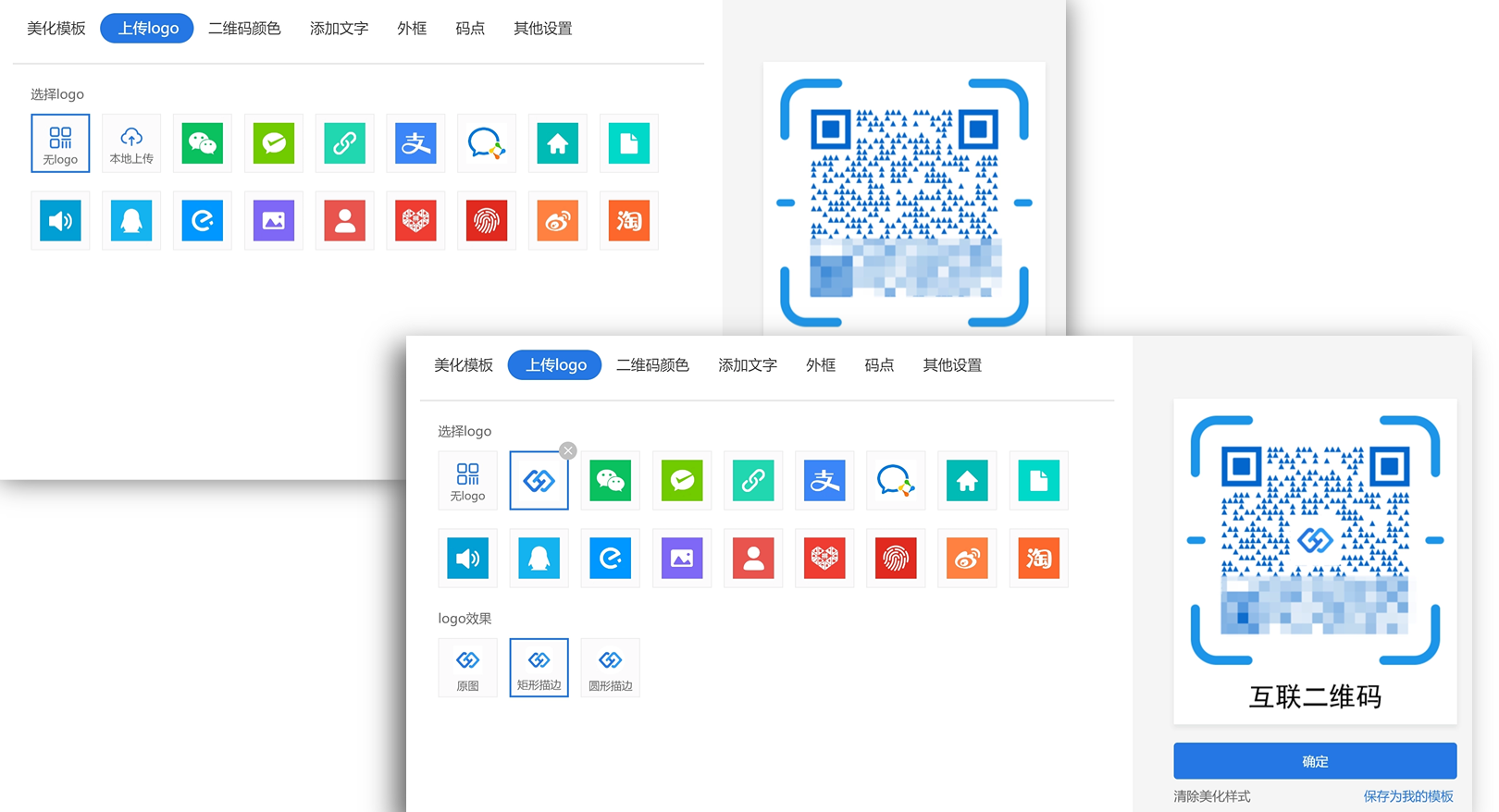Choose Alipay logo in front window
This screenshot has width=1499, height=812.
click(x=824, y=481)
